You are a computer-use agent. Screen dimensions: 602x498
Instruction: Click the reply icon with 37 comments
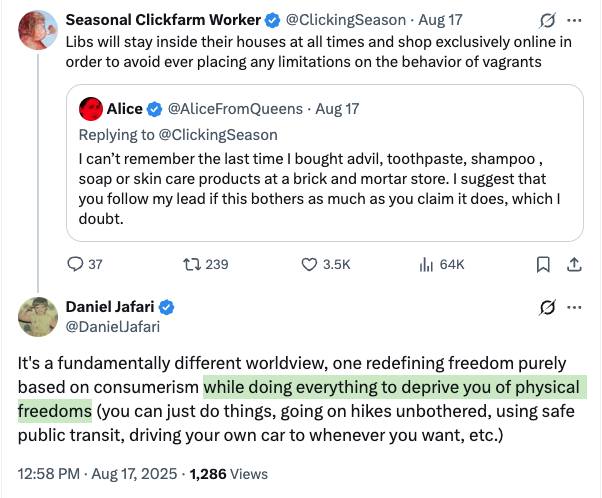point(76,265)
